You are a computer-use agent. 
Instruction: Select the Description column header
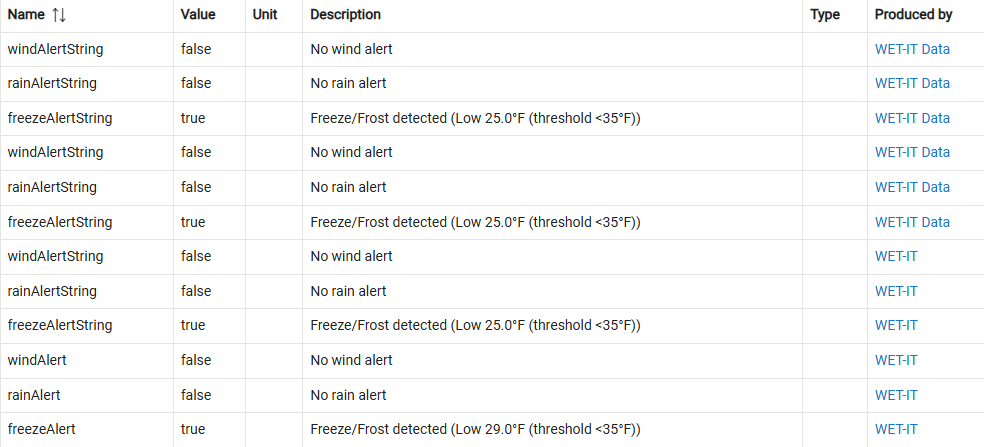pos(345,15)
